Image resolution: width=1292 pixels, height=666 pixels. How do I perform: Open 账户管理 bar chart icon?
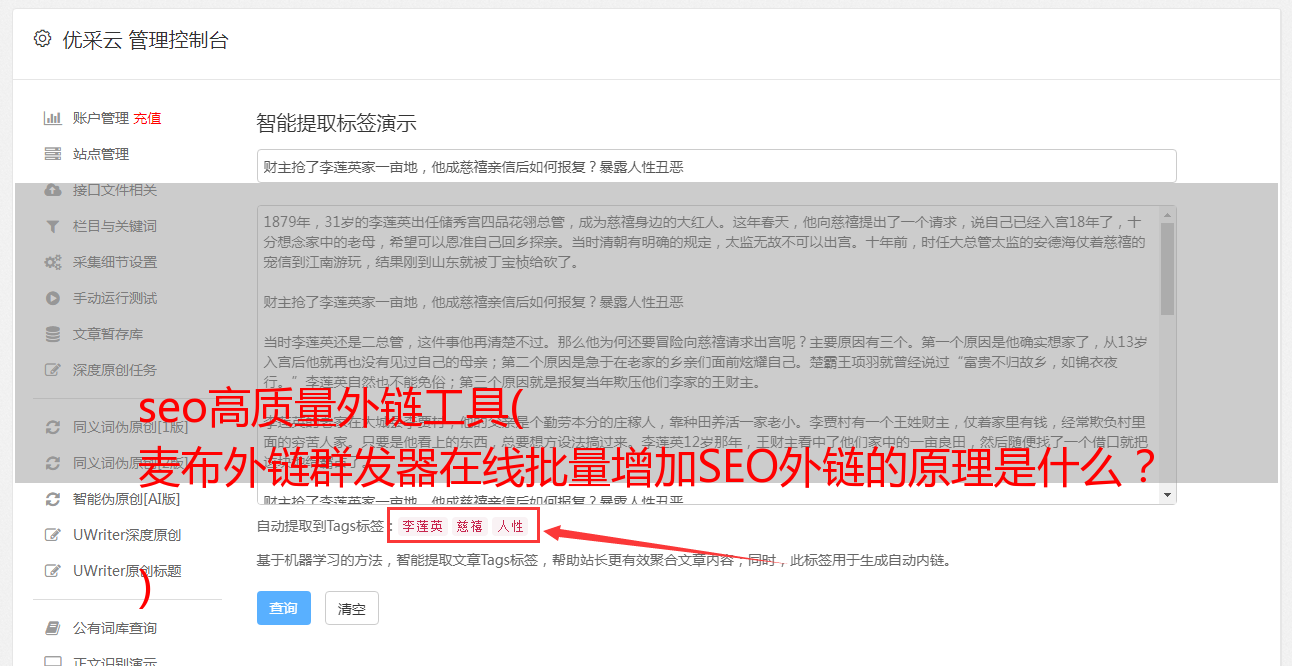(x=53, y=118)
